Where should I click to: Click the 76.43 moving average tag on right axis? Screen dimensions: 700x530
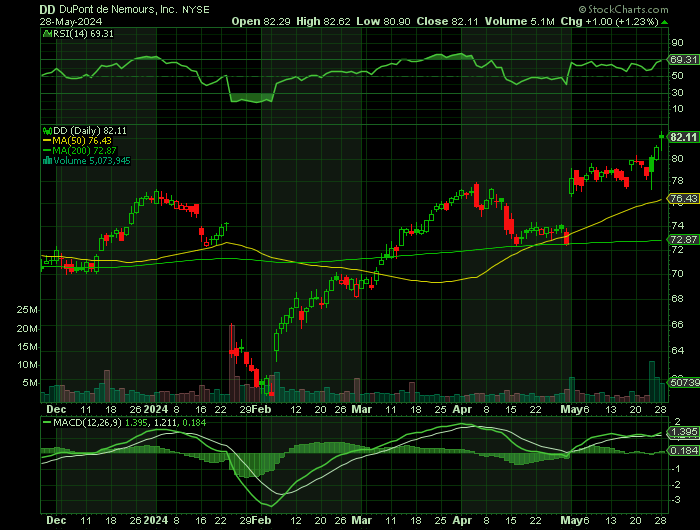tap(683, 198)
